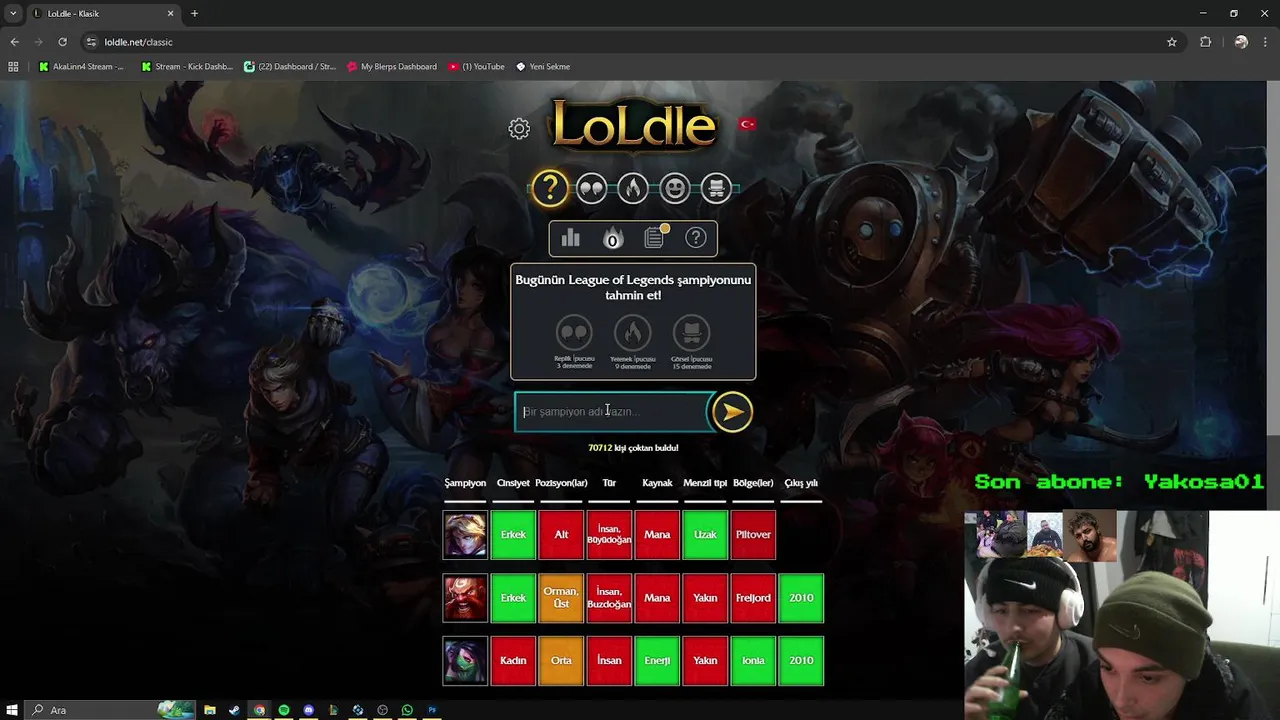Click the Cinsiyet column header
Viewport: 1280px width, 720px height.
tap(513, 483)
